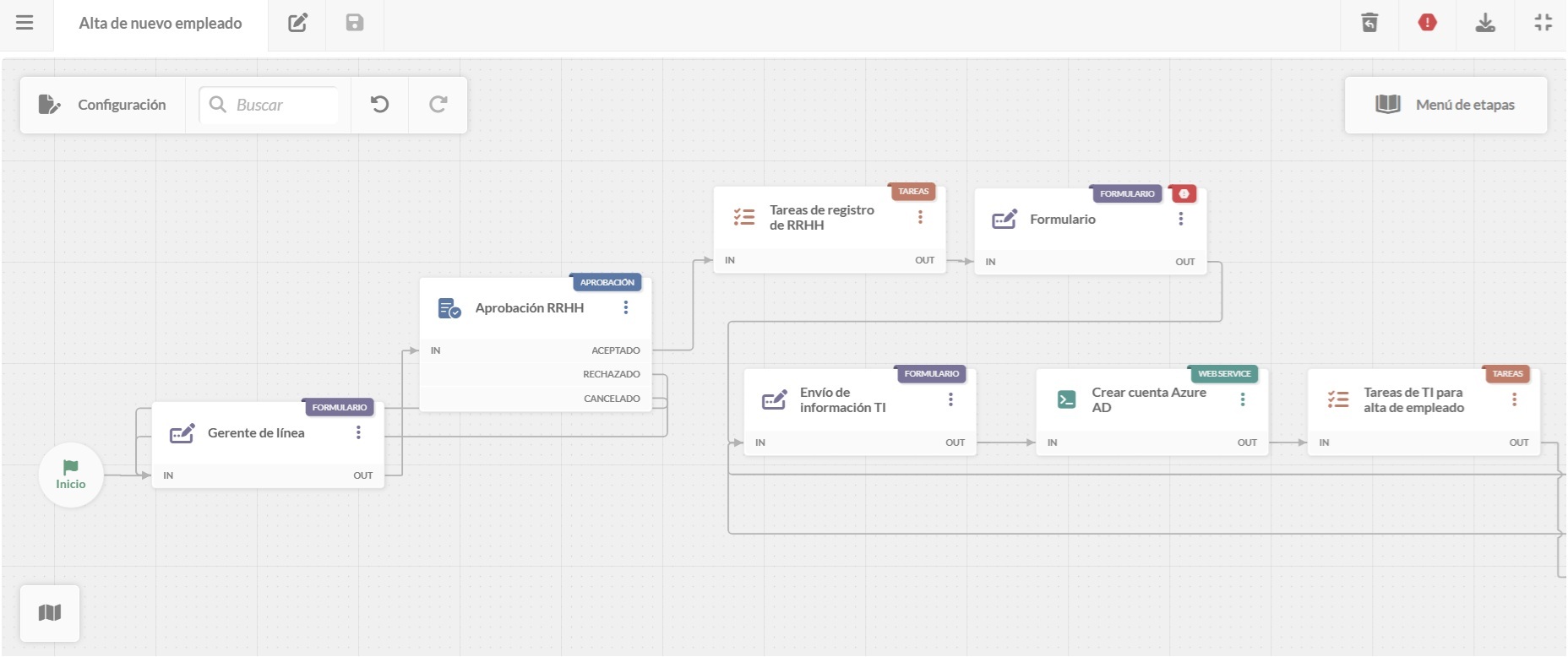Screen dimensions: 1568x657
Task: Open options menu for Aprobación RRHH node
Action: [626, 307]
